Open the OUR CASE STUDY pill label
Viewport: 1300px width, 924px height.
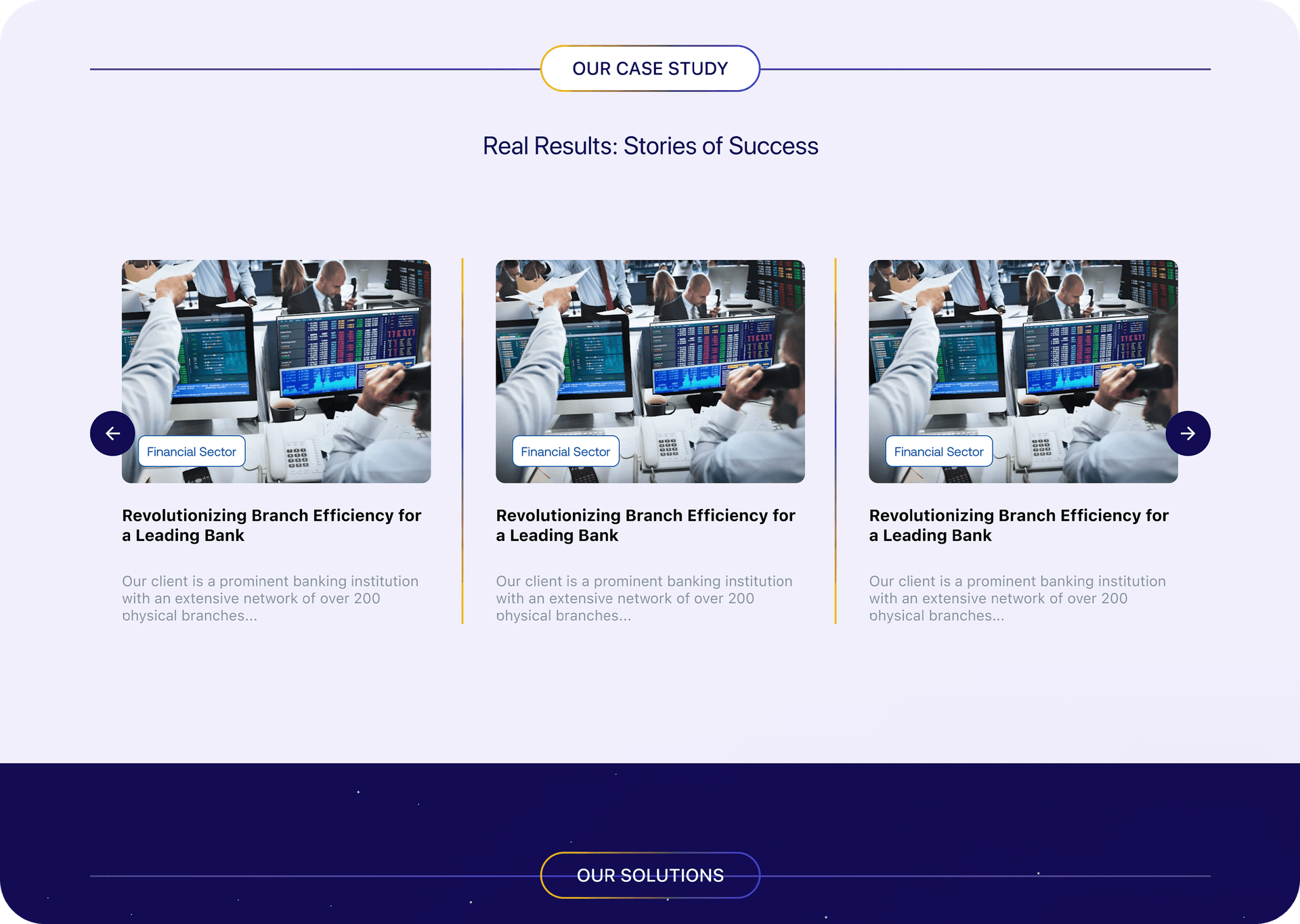pos(650,68)
